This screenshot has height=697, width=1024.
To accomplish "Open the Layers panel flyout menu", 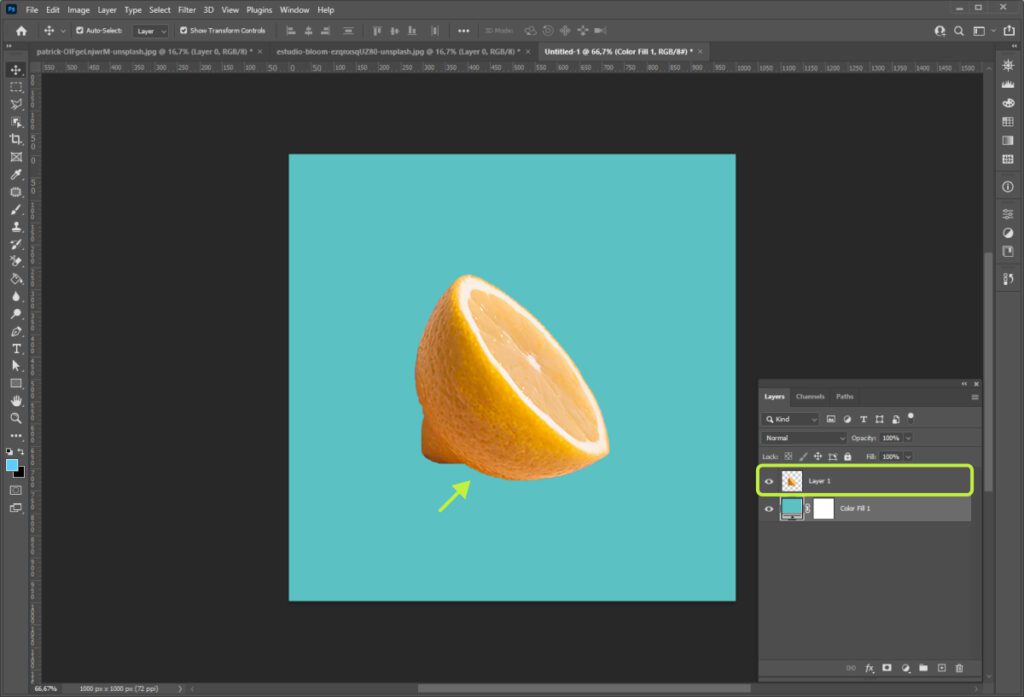I will coord(975,397).
